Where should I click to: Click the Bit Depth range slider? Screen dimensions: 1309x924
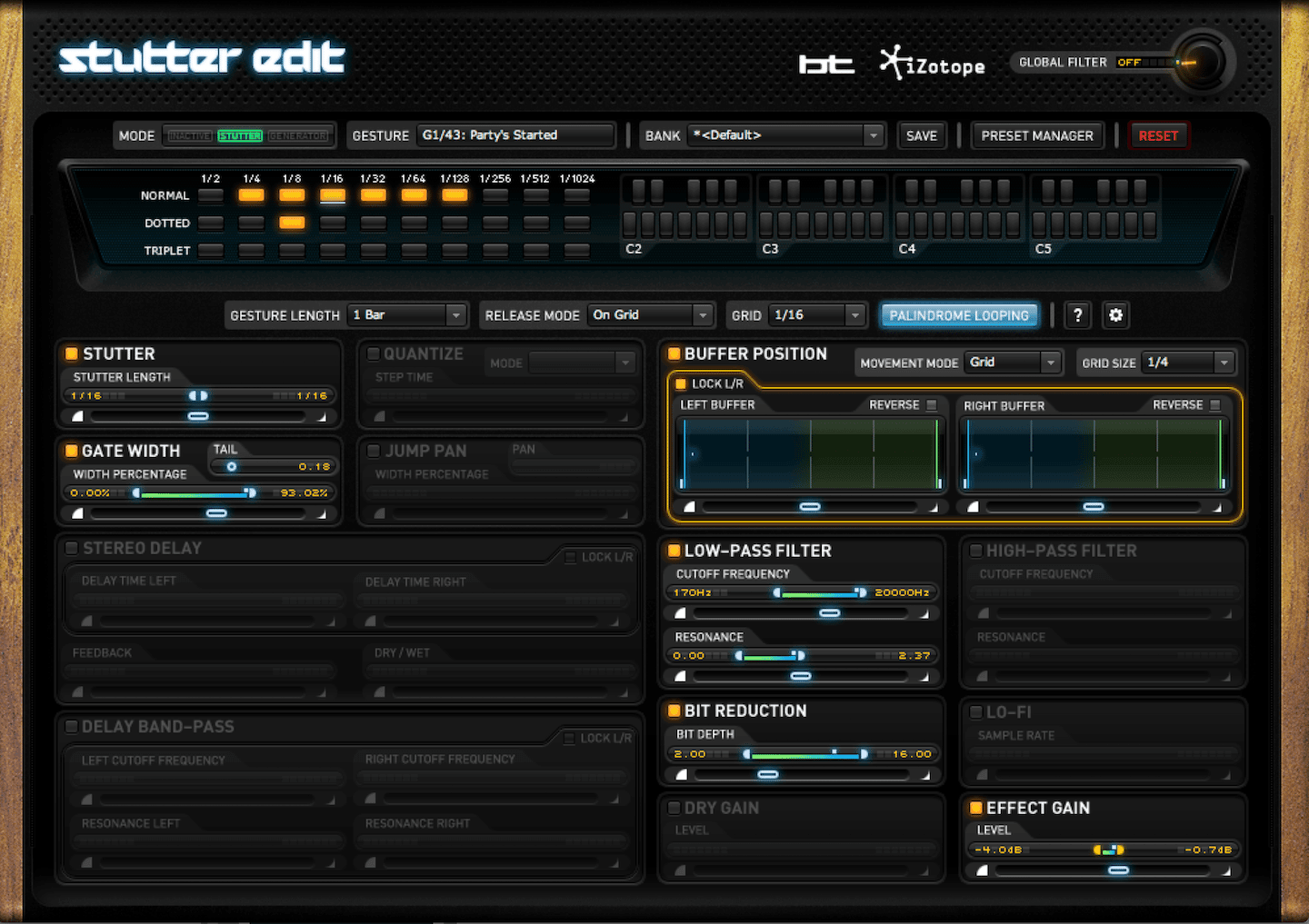[803, 754]
